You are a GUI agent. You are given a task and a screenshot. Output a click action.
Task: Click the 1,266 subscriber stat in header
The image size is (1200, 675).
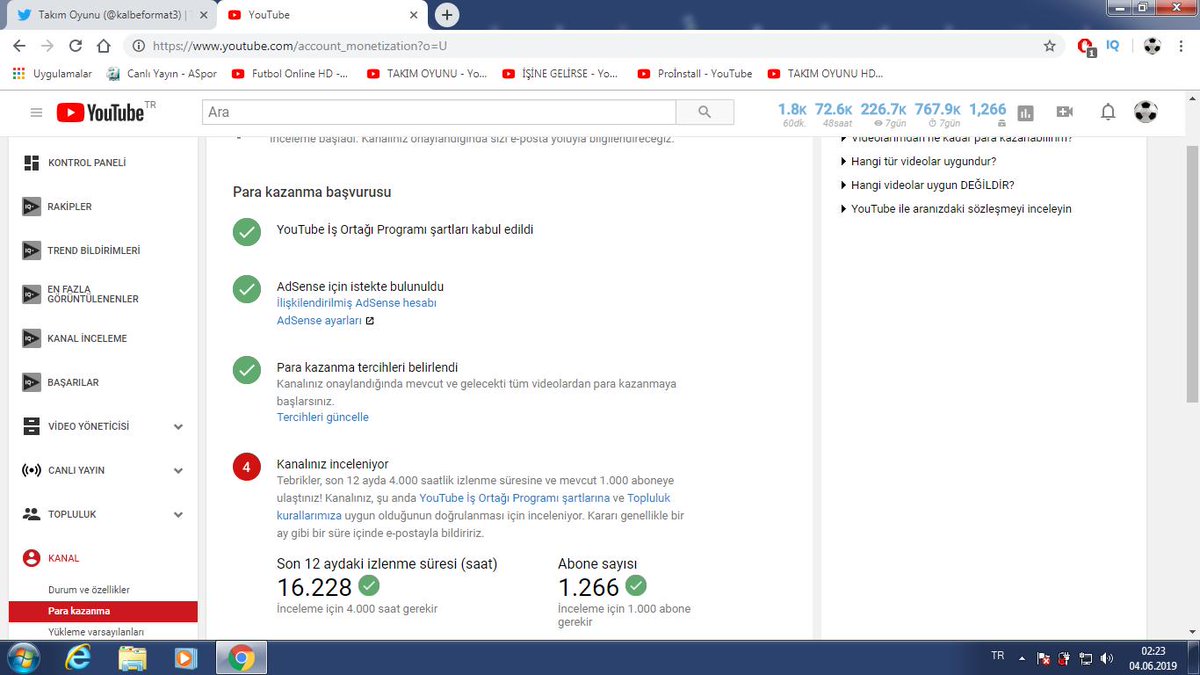tap(988, 114)
